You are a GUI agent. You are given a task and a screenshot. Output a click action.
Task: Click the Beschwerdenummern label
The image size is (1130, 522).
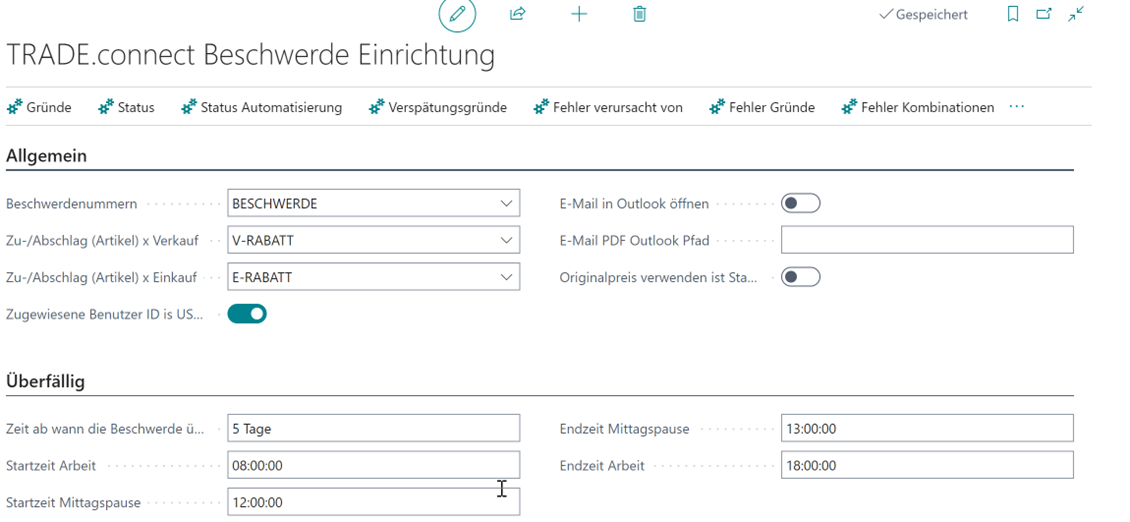click(x=71, y=204)
